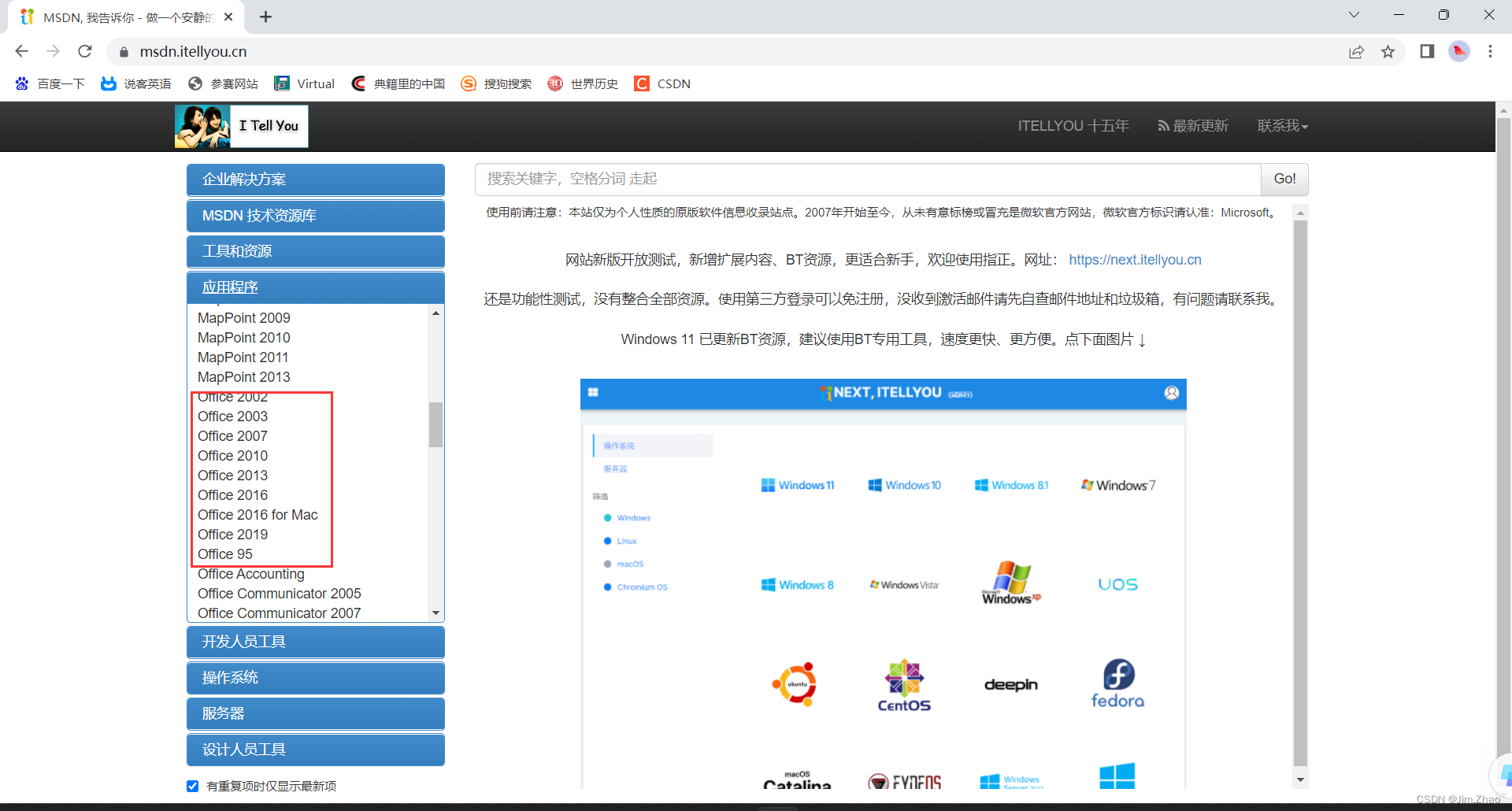
Task: Select MapPoint 2011 in list
Action: [243, 357]
